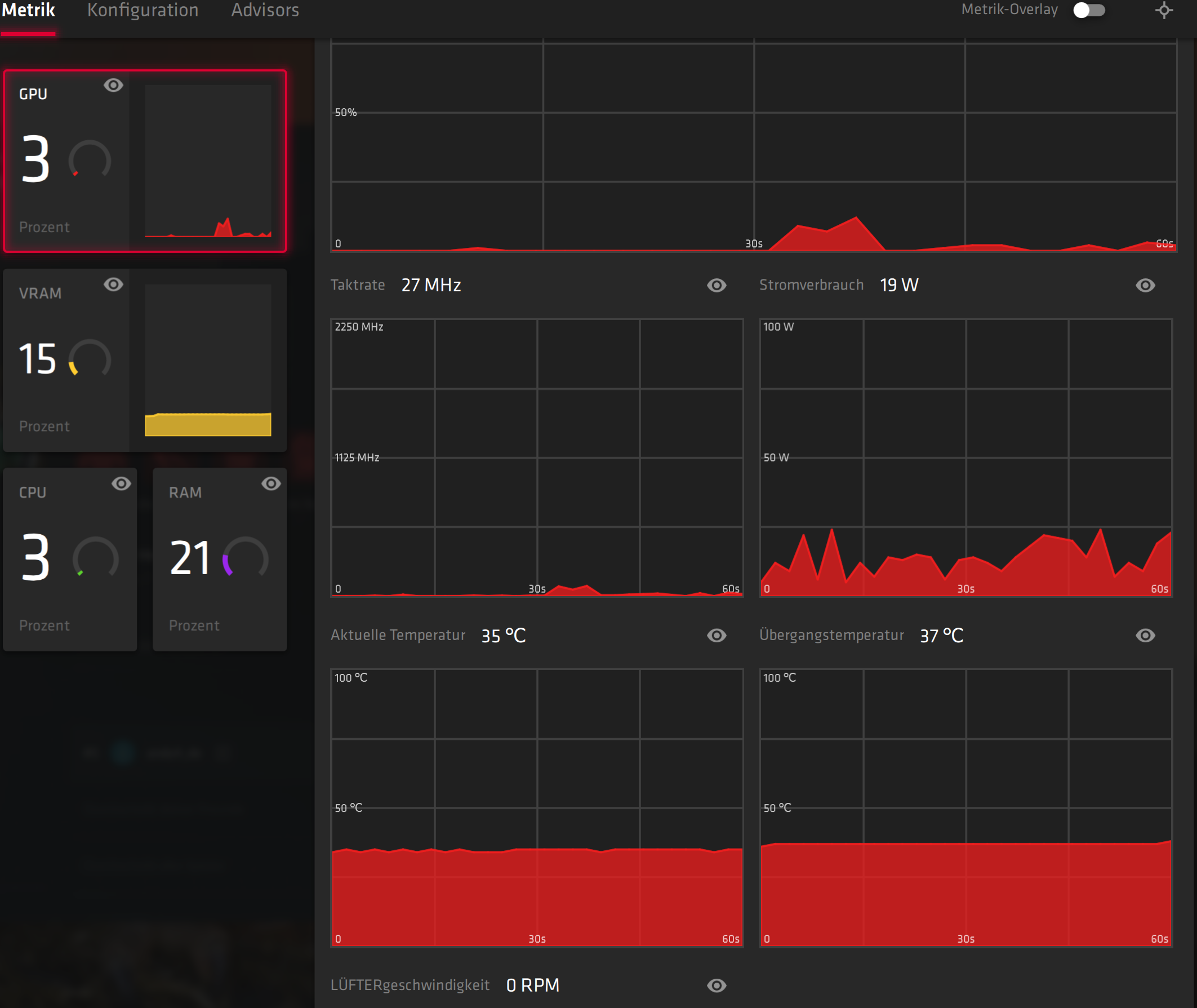Open the Konfiguration tab
Screen dimensions: 1197x1008
coord(143,10)
